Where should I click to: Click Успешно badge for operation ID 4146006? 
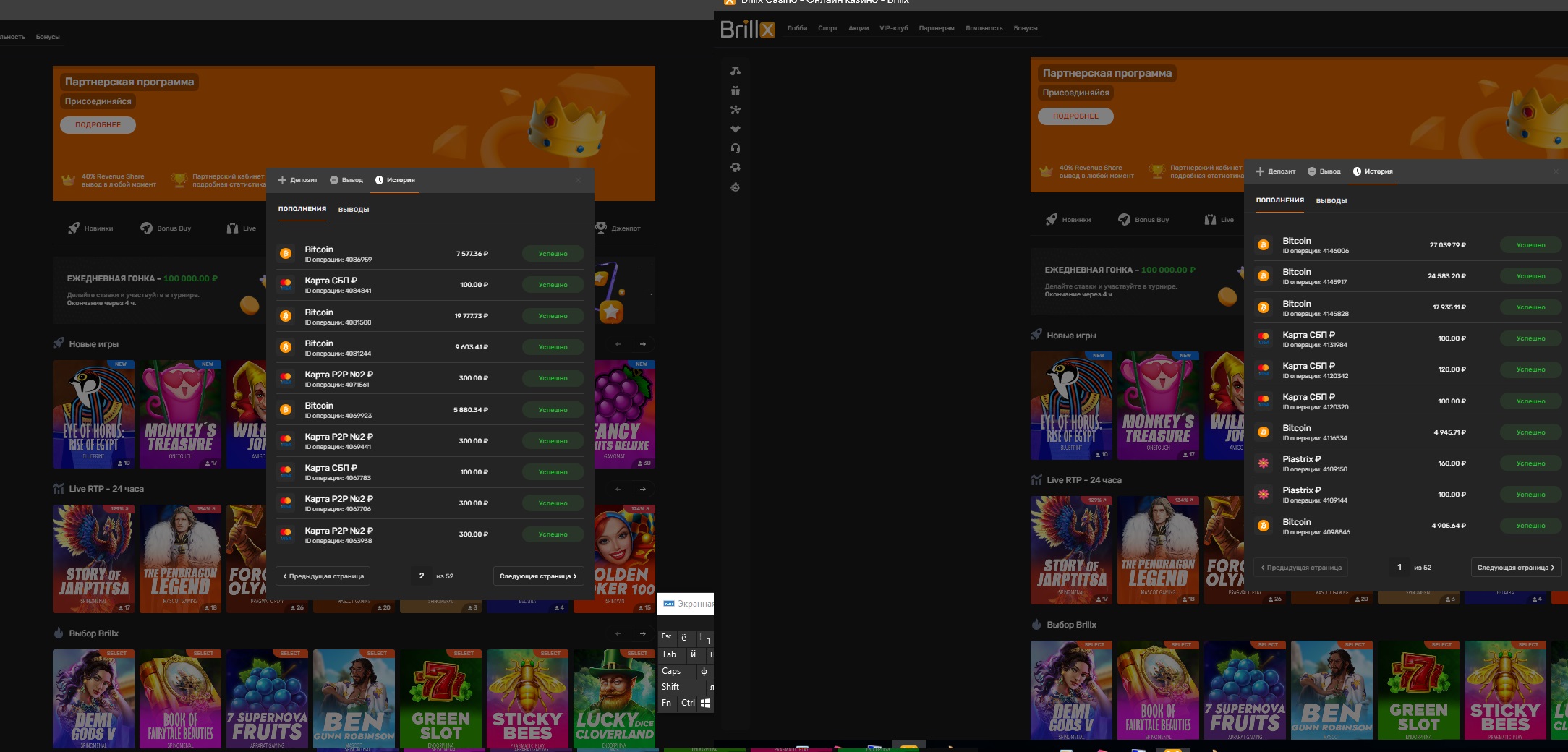[x=1530, y=245]
